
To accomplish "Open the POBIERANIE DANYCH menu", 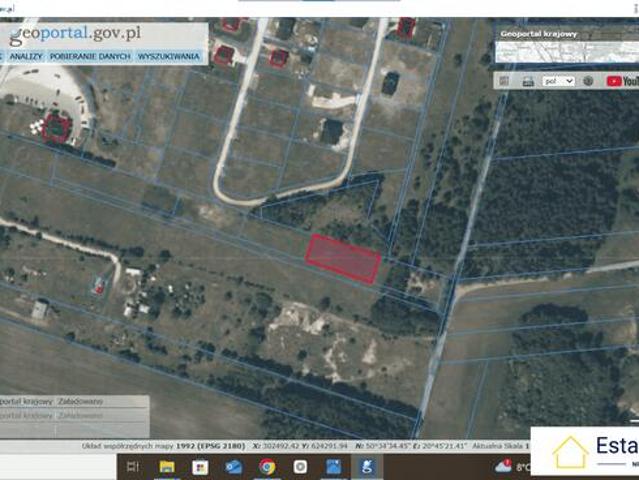I will [90, 56].
